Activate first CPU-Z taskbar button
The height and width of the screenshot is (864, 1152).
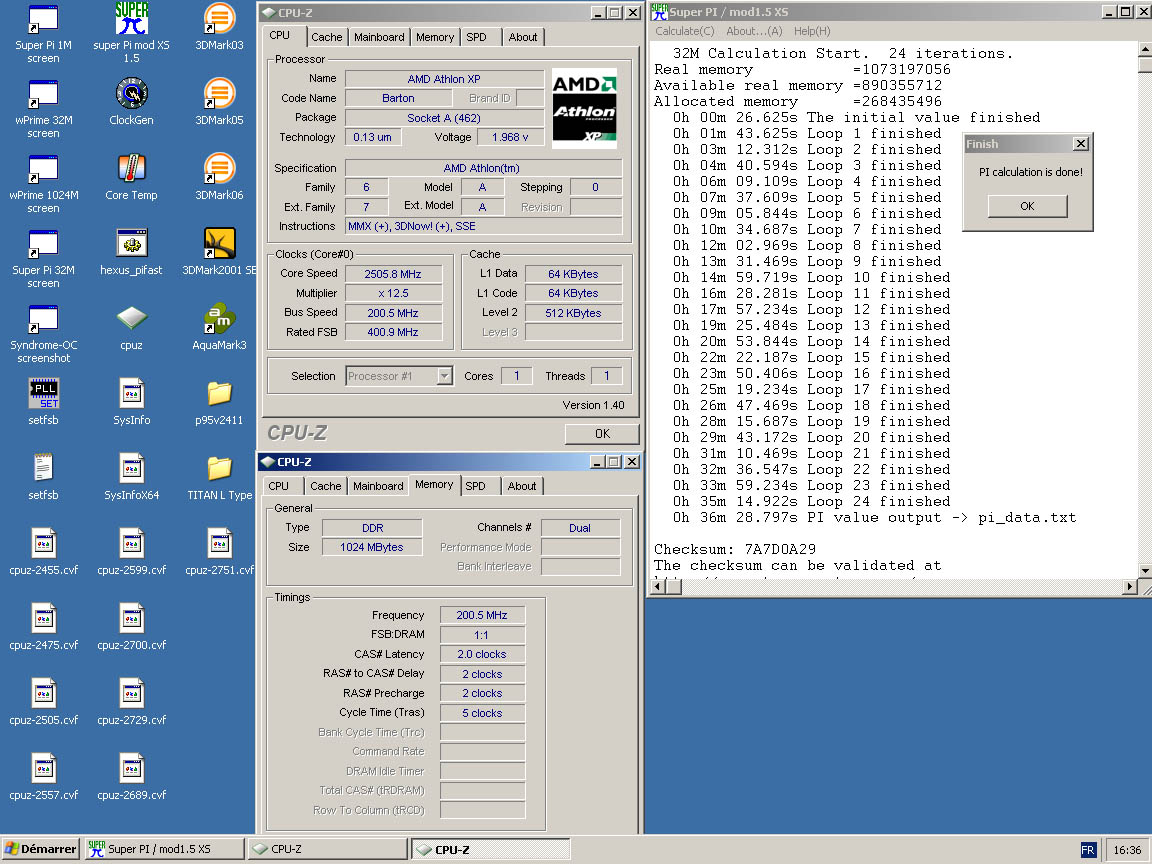328,849
